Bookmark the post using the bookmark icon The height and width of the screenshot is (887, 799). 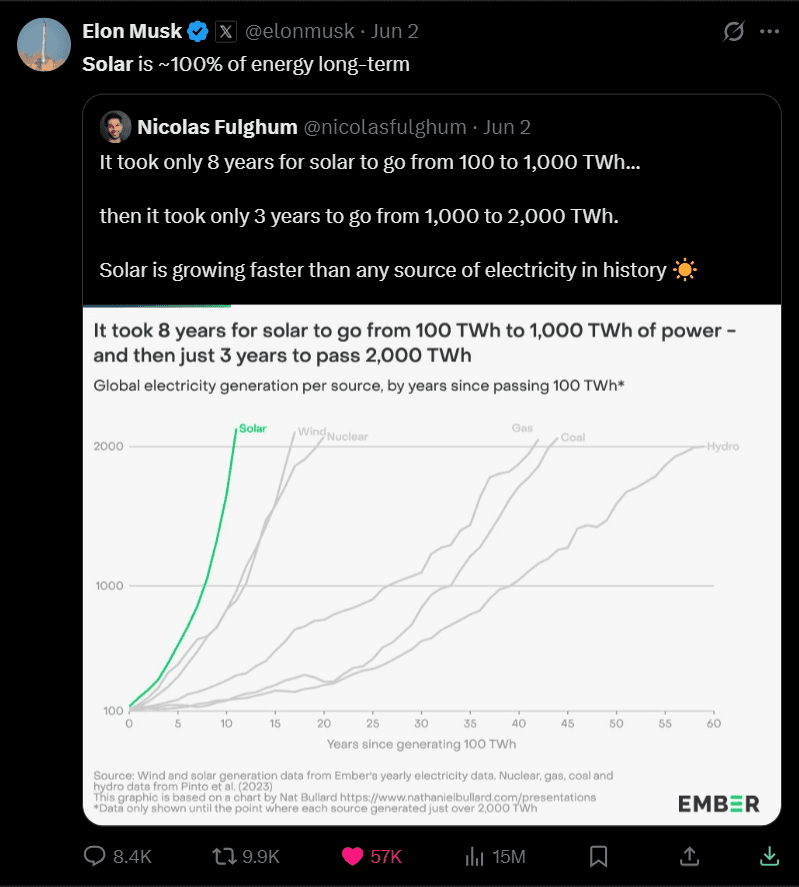pos(598,856)
